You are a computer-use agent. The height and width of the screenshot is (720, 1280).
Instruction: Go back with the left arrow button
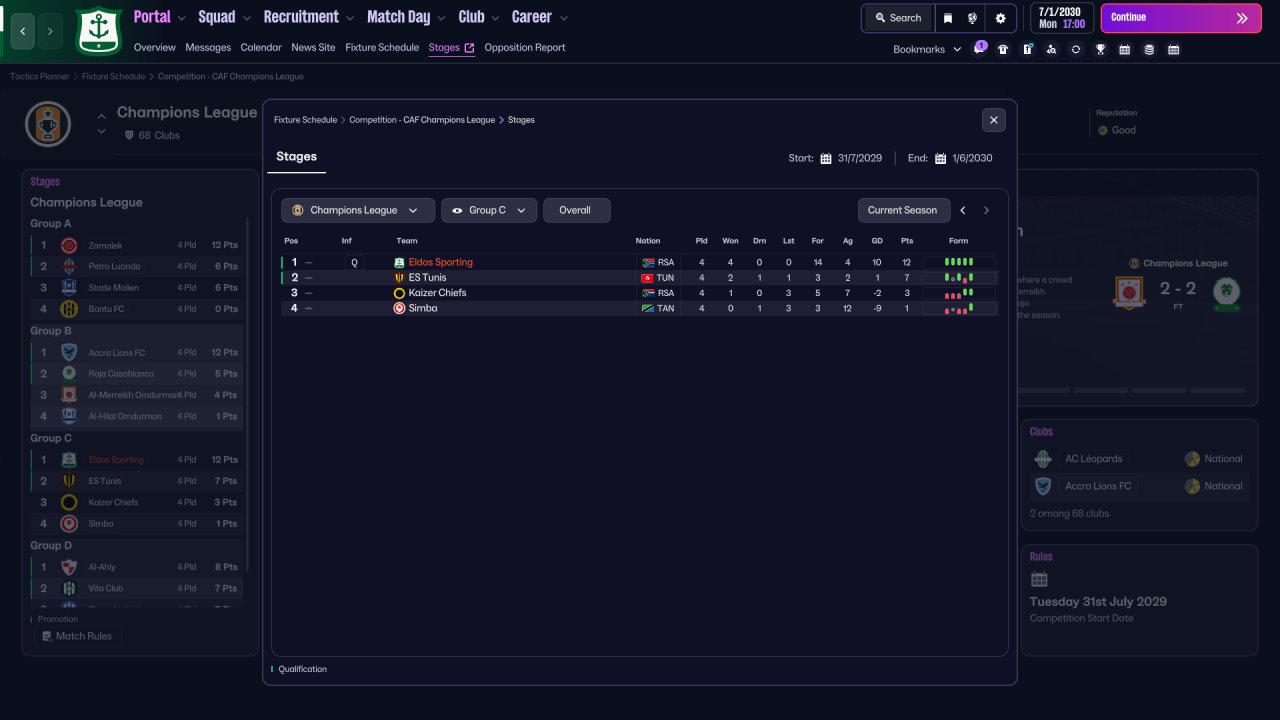click(23, 32)
